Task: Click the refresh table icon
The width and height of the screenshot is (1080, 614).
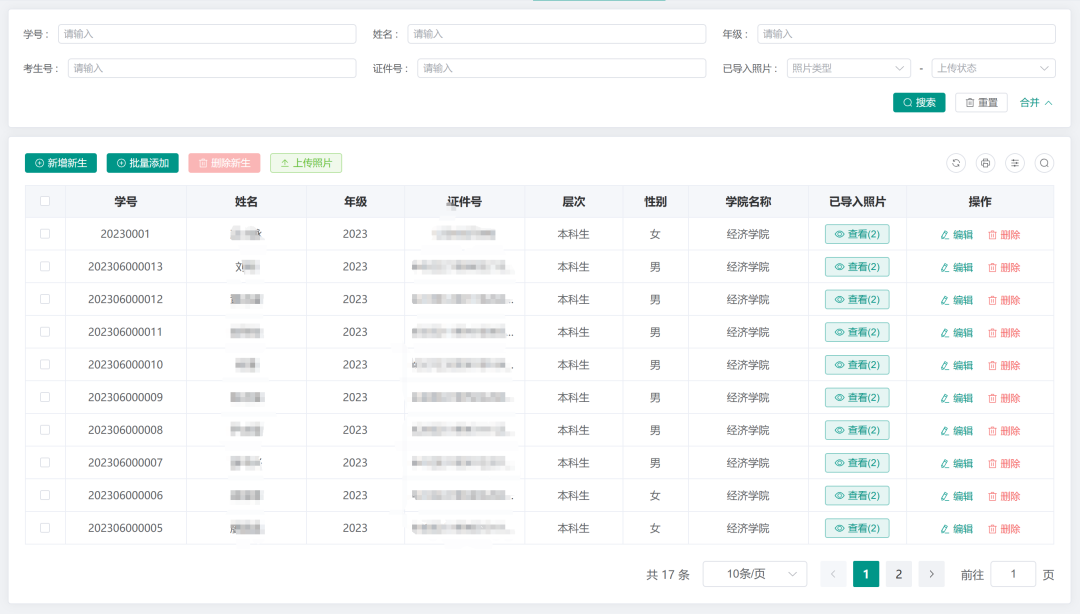Action: tap(956, 163)
